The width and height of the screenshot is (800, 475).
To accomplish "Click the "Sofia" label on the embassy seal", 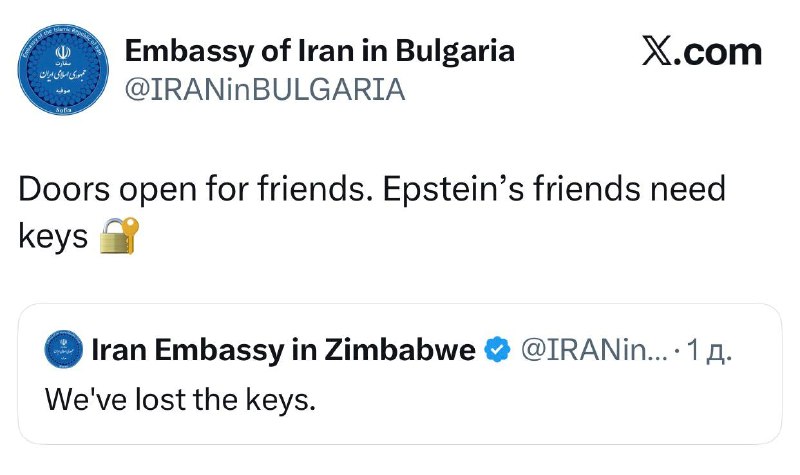I will (62, 115).
